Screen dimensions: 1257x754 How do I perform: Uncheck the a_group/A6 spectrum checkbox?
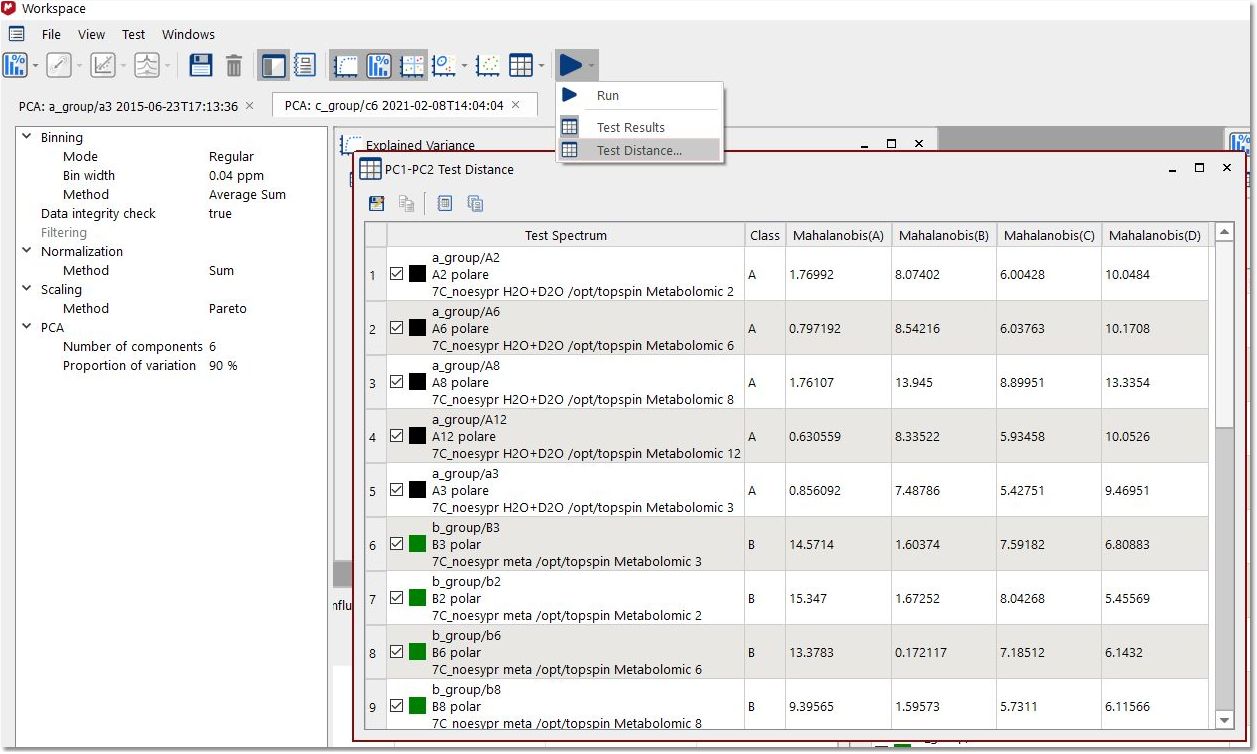pos(397,328)
